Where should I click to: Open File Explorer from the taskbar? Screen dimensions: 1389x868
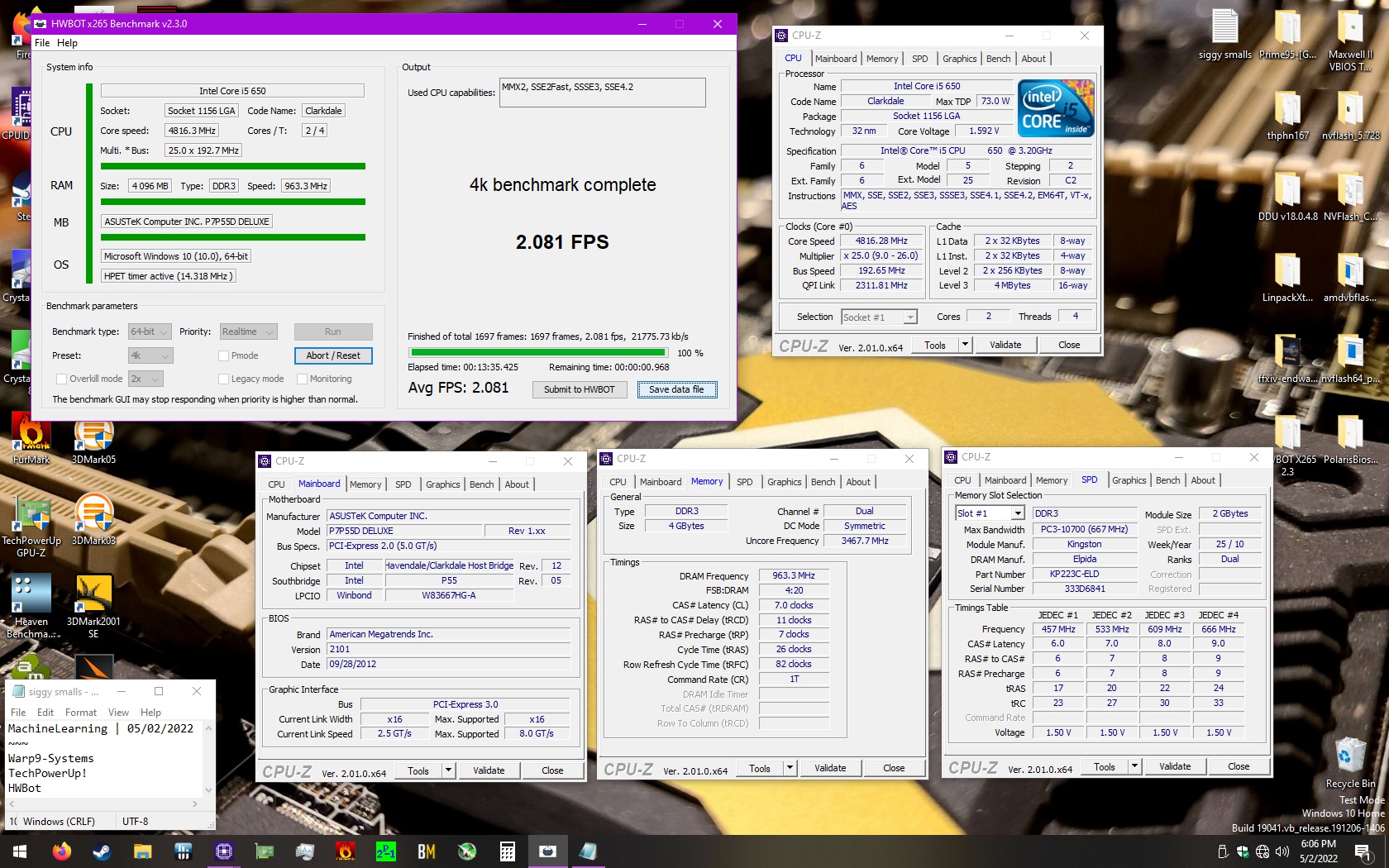click(142, 851)
